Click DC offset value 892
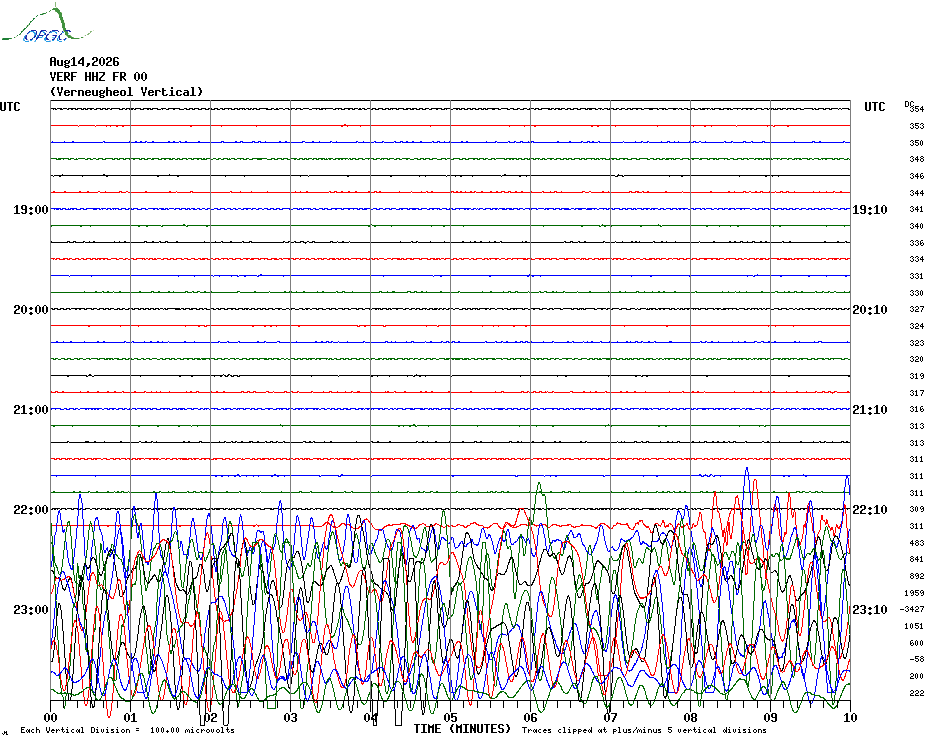This screenshot has height=744, width=930. (917, 576)
